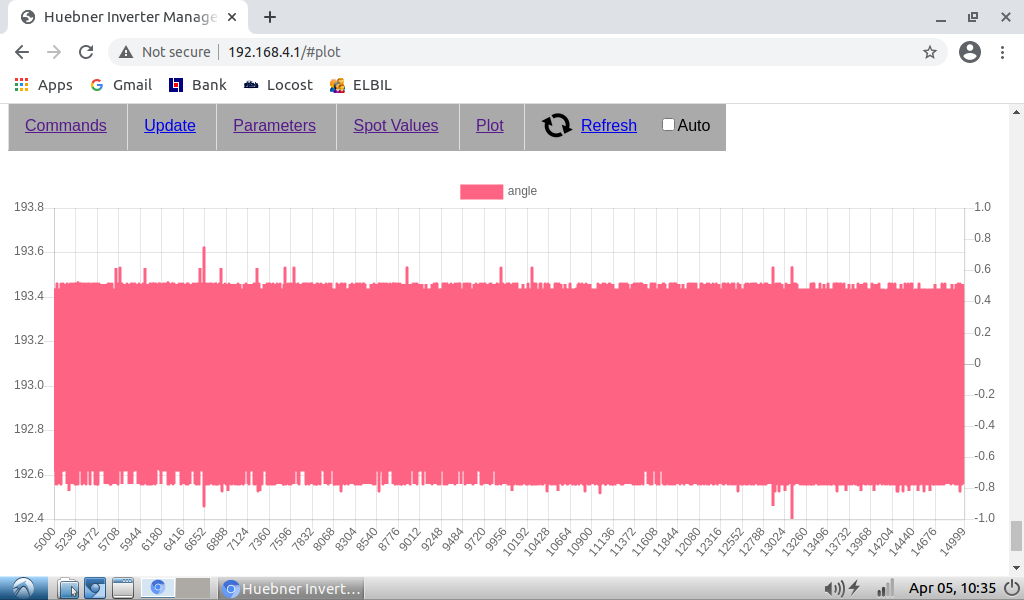This screenshot has width=1024, height=600.
Task: Click the circular refresh arrows icon
Action: pos(556,125)
